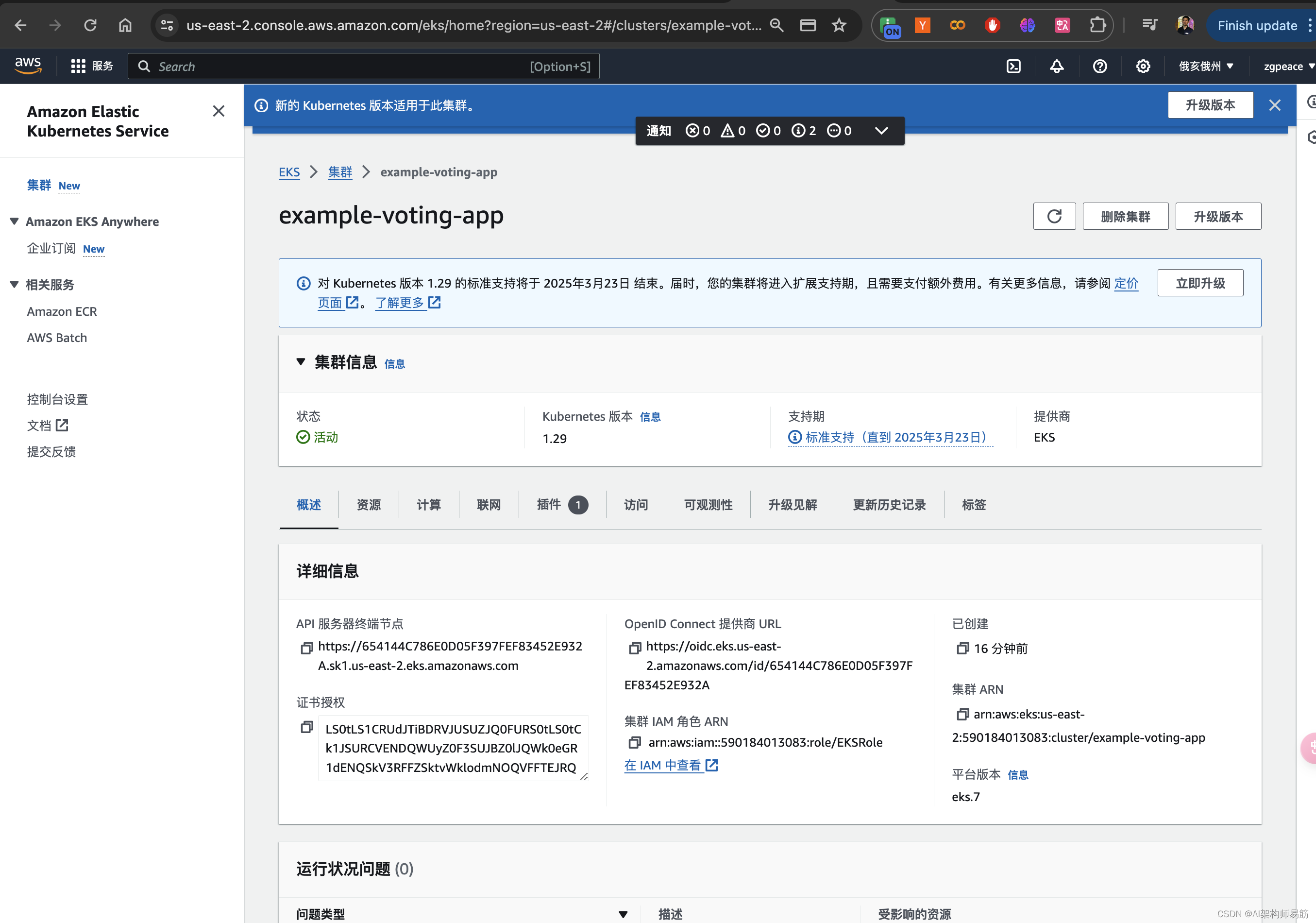Copy the cluster IAM role ARN
This screenshot has height=923, width=1316.
[x=635, y=742]
